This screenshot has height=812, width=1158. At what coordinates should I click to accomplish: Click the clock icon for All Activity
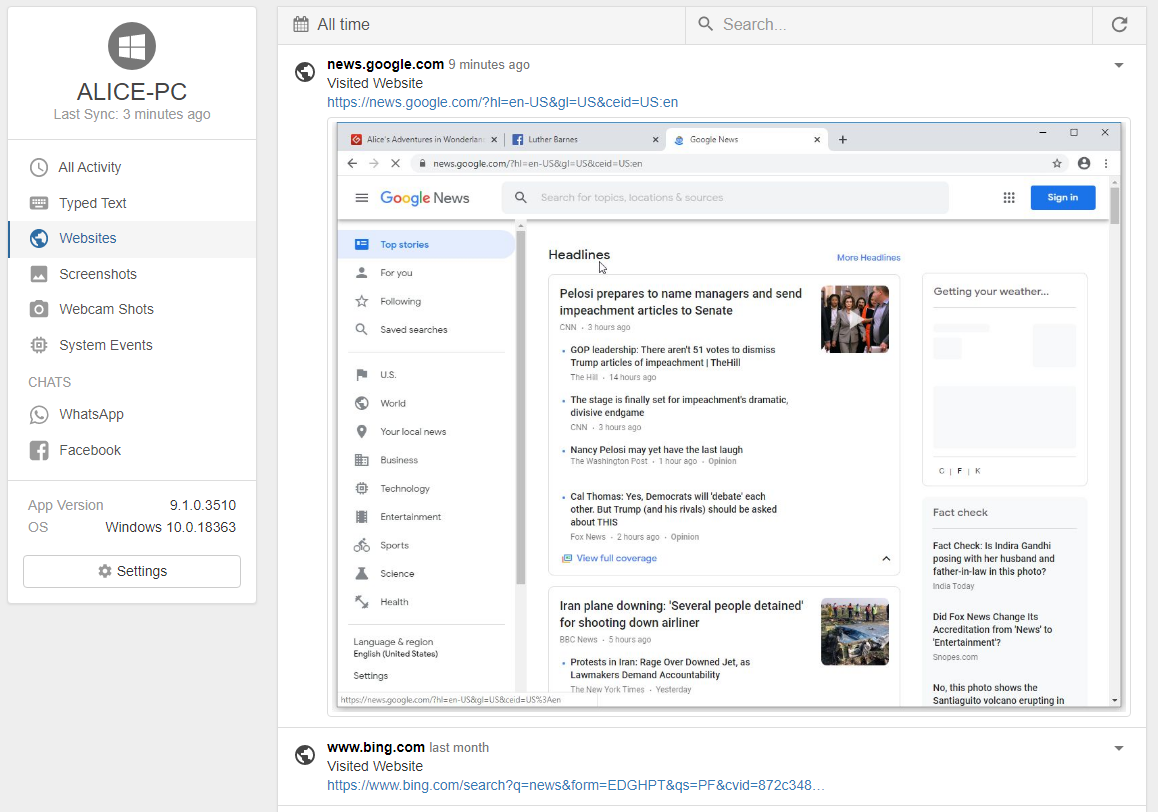38,167
